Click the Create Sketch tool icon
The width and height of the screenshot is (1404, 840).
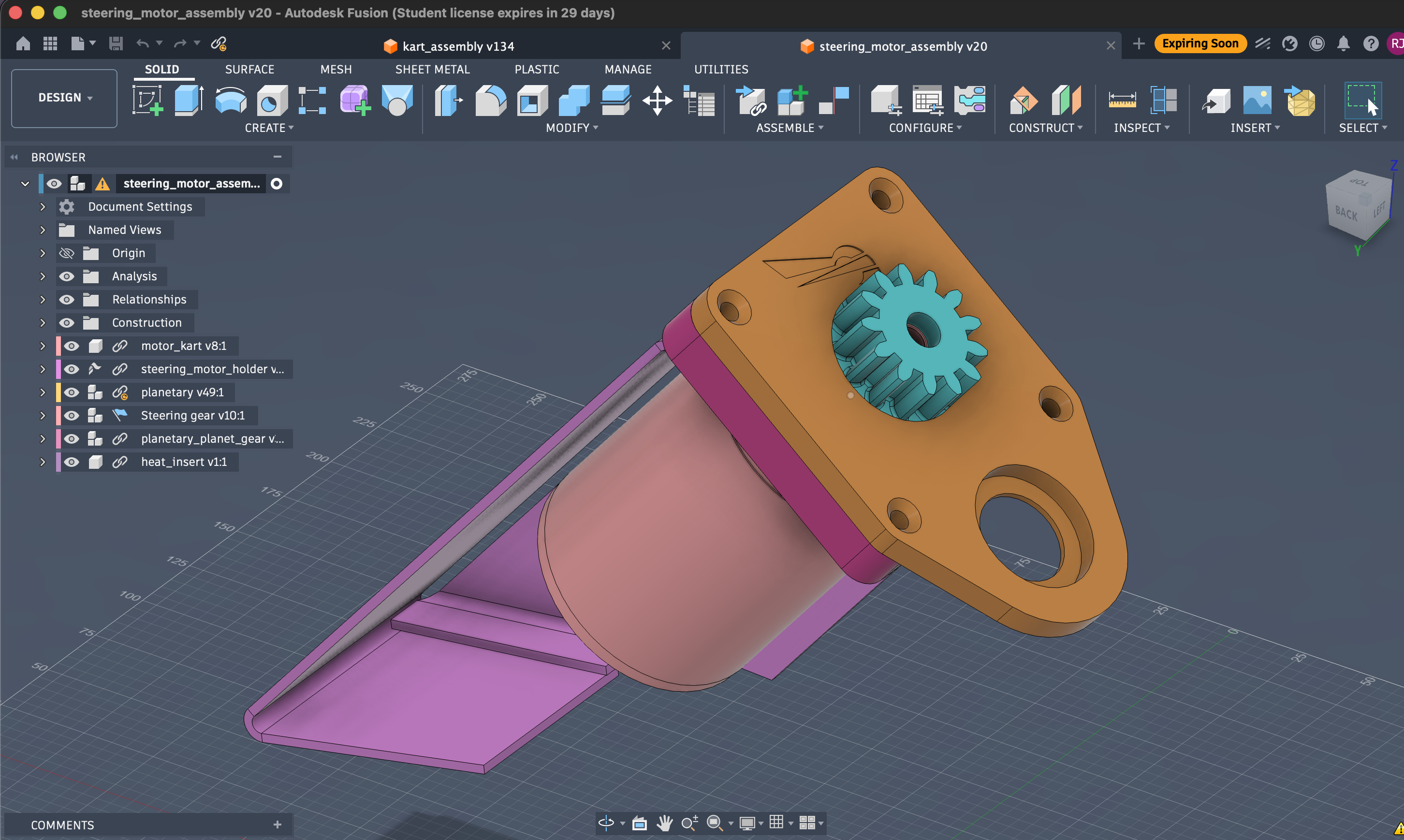pos(147,100)
